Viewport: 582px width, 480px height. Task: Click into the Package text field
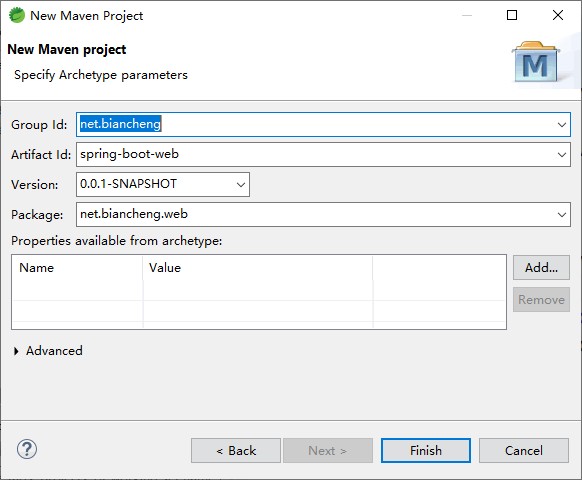click(x=316, y=214)
